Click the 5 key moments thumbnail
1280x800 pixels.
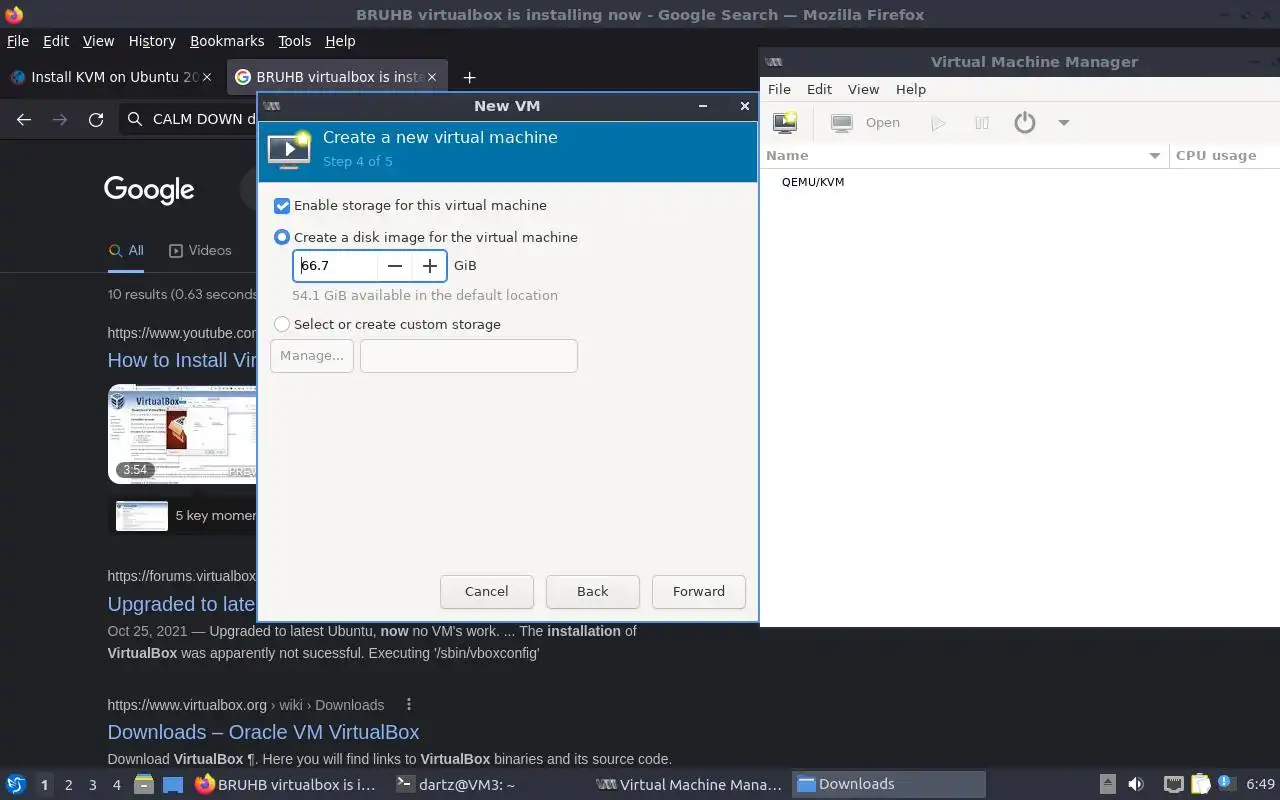click(142, 516)
